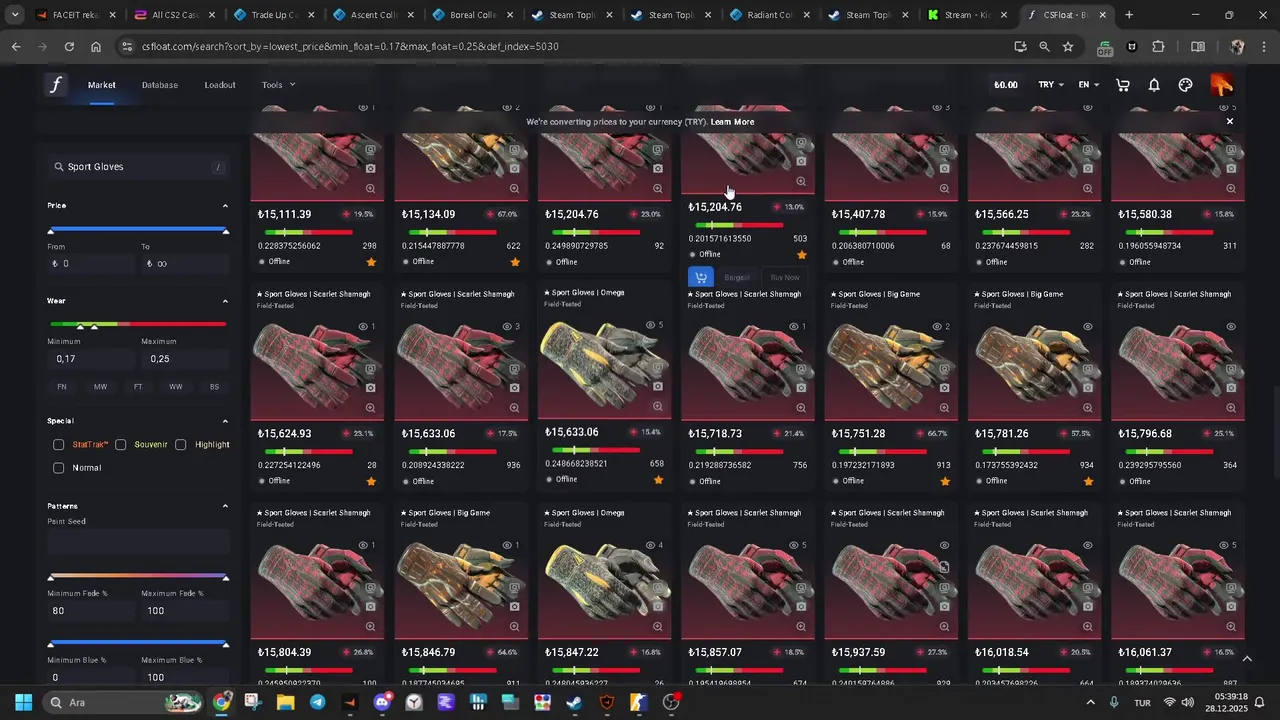
Task: Select the WW wear preset
Action: click(176, 387)
